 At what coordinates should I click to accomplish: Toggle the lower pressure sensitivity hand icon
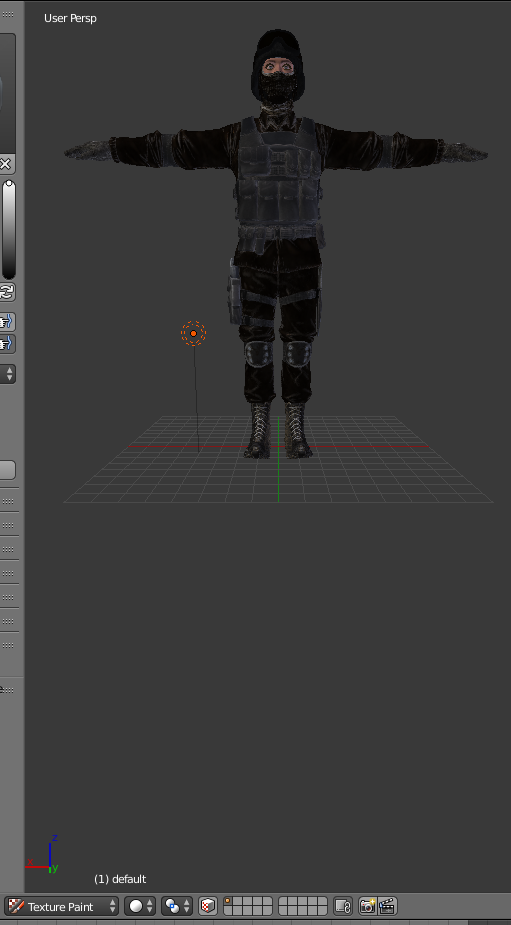click(x=7, y=343)
